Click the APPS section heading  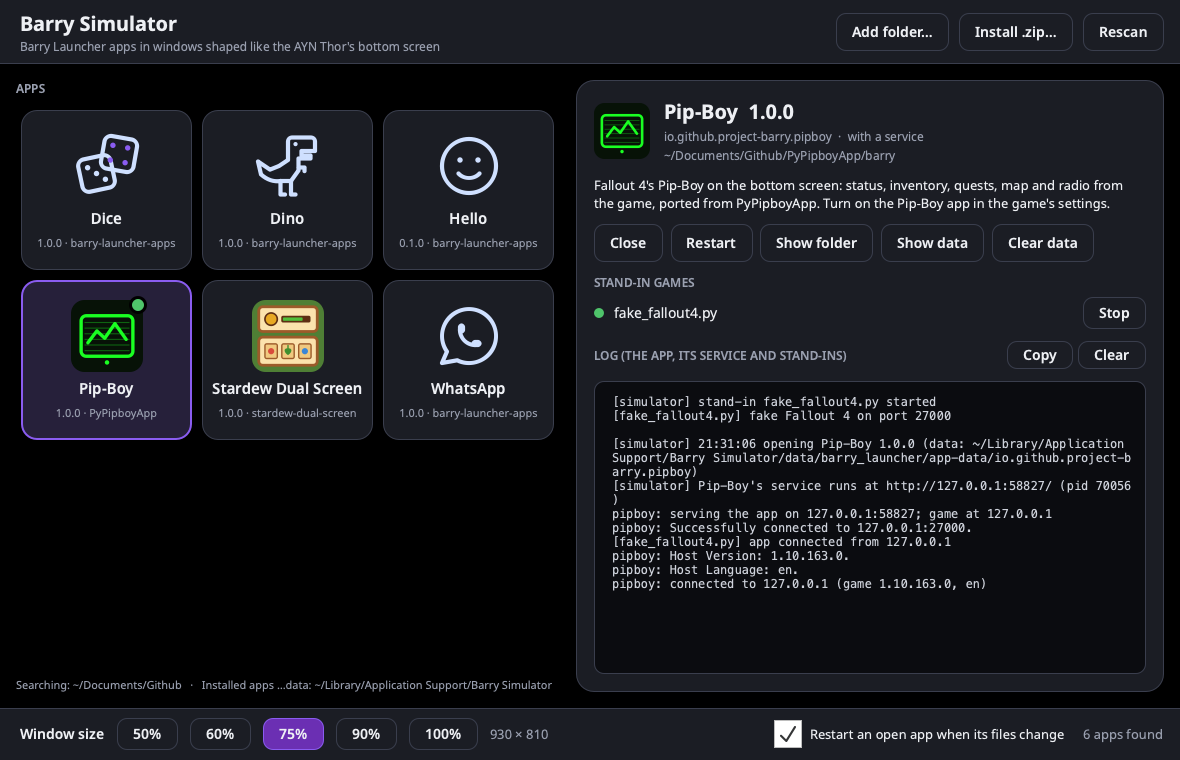[31, 89]
